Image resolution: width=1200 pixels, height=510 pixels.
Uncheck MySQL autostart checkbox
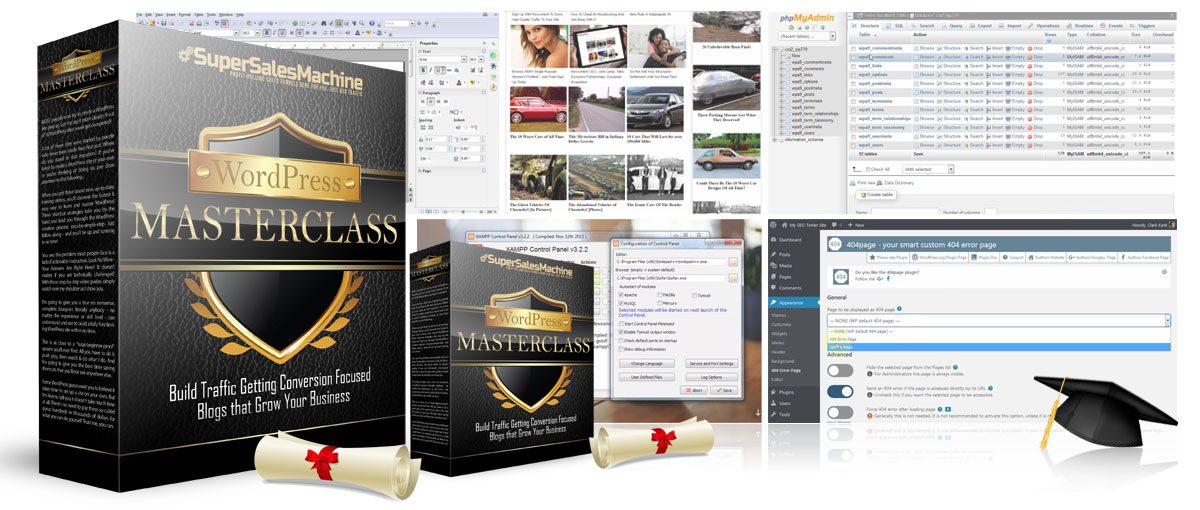621,303
